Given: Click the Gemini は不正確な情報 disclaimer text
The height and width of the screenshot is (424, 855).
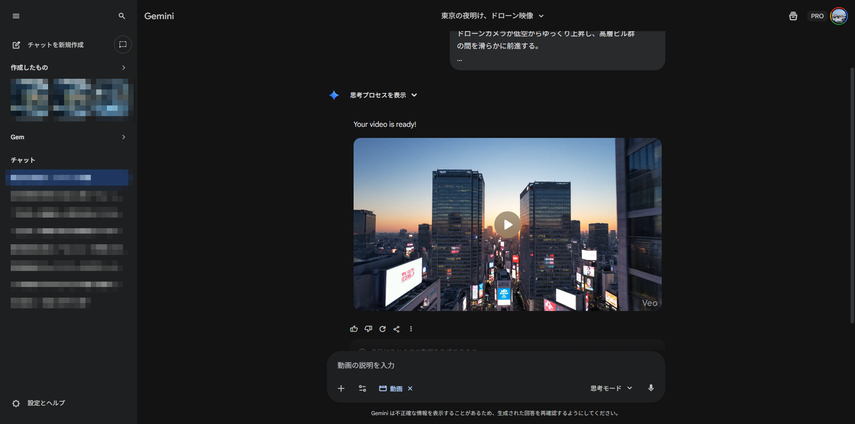Looking at the screenshot, I should coord(495,413).
